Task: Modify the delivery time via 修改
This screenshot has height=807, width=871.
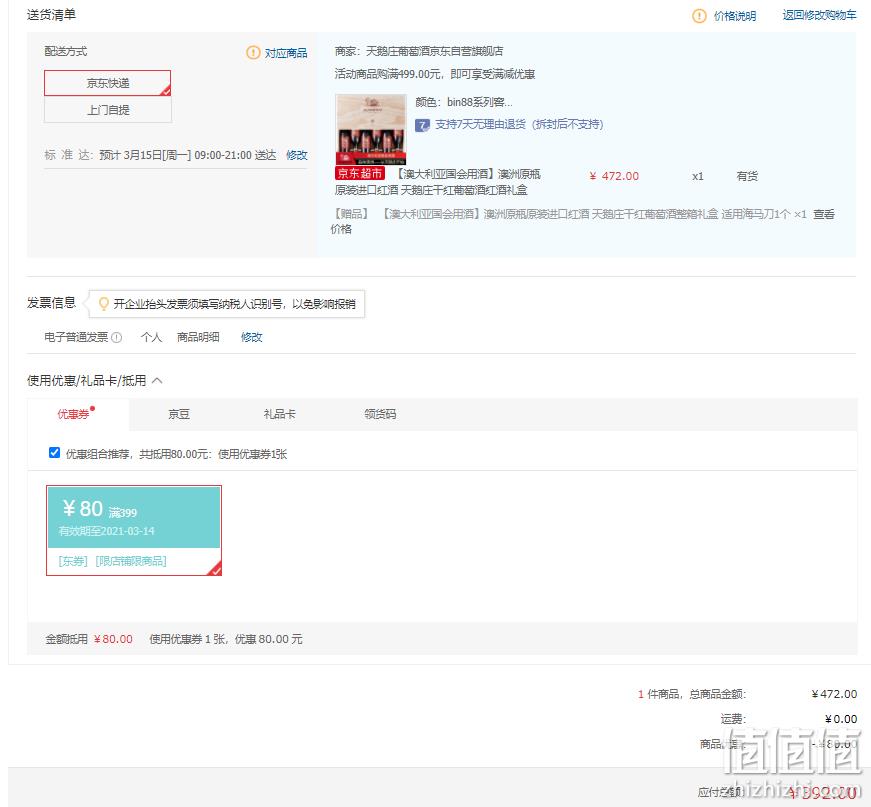Action: (x=297, y=156)
